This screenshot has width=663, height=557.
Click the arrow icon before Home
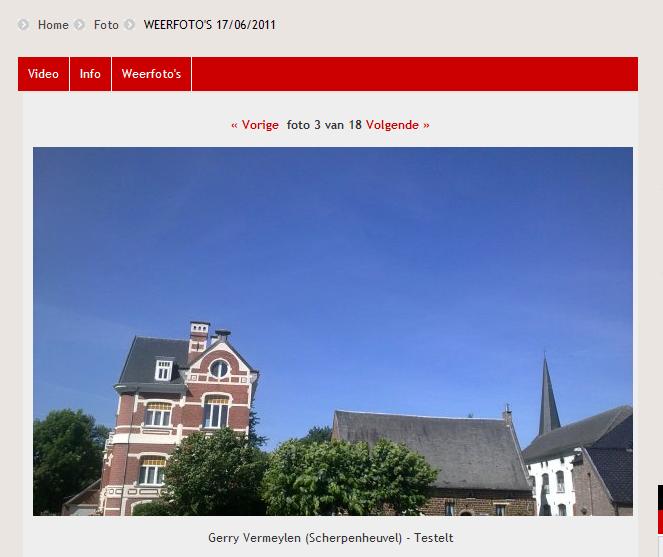pos(23,25)
